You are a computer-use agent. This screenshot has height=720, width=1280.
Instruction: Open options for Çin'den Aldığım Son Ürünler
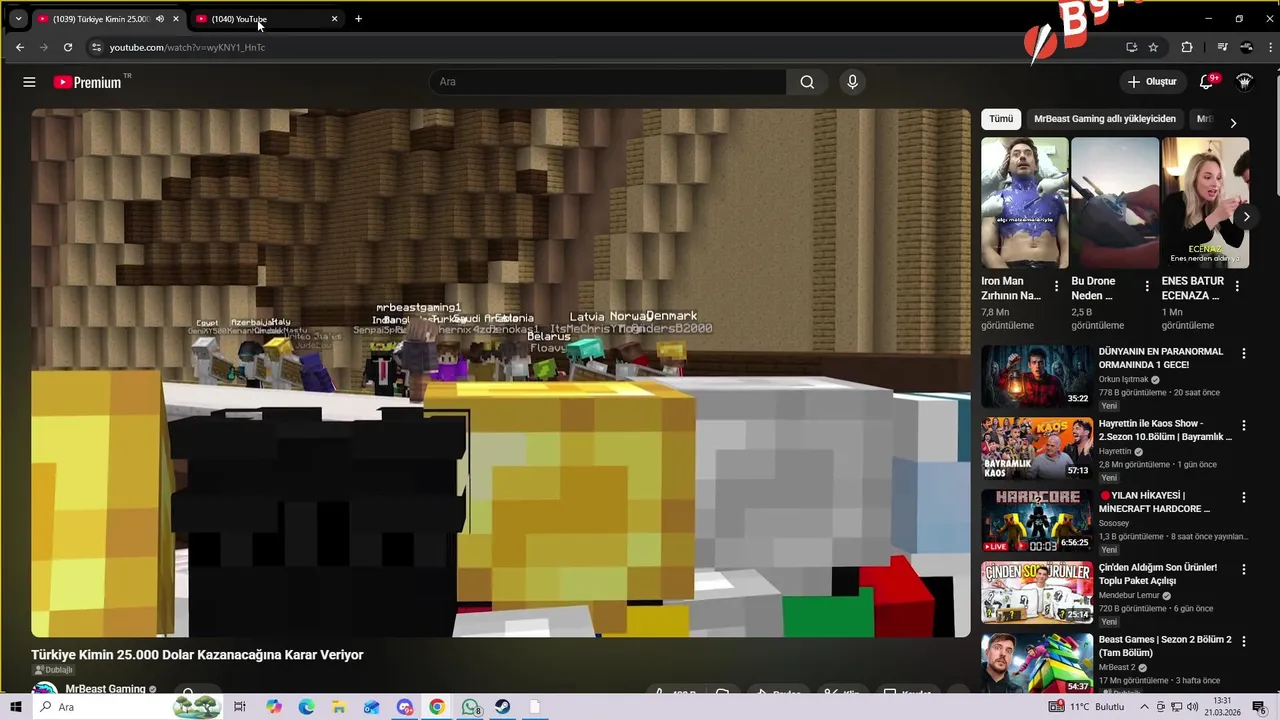[1244, 569]
